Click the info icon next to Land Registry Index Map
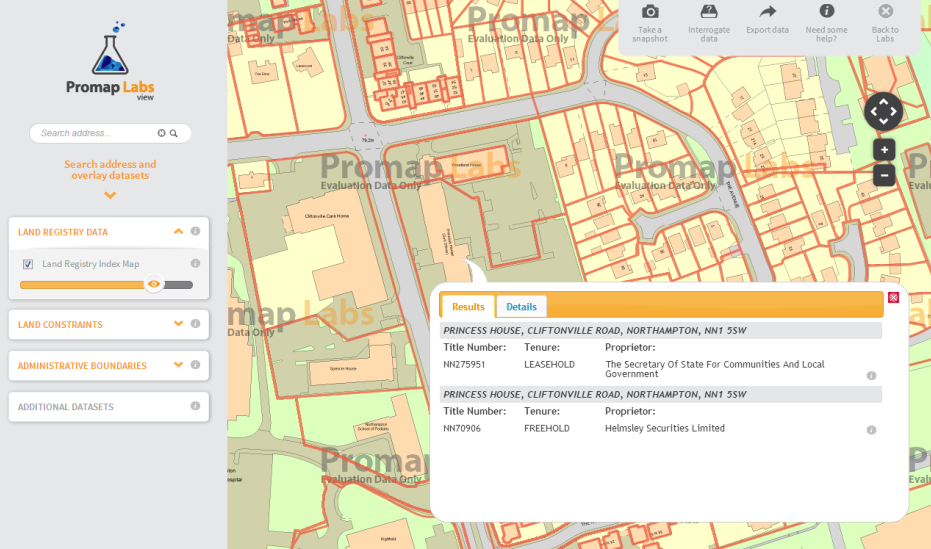The image size is (931, 549). click(195, 264)
